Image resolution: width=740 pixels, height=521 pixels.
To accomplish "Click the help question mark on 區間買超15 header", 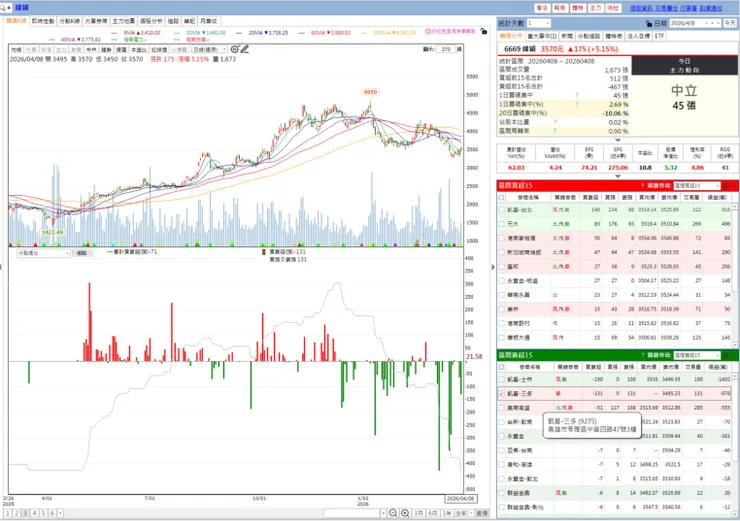I will 642,185.
